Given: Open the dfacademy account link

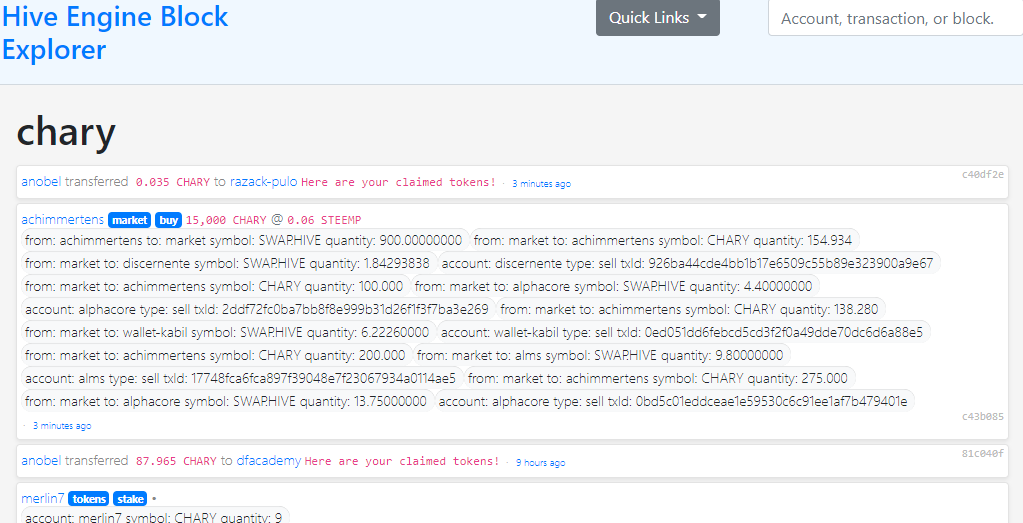Looking at the screenshot, I should pos(269,461).
